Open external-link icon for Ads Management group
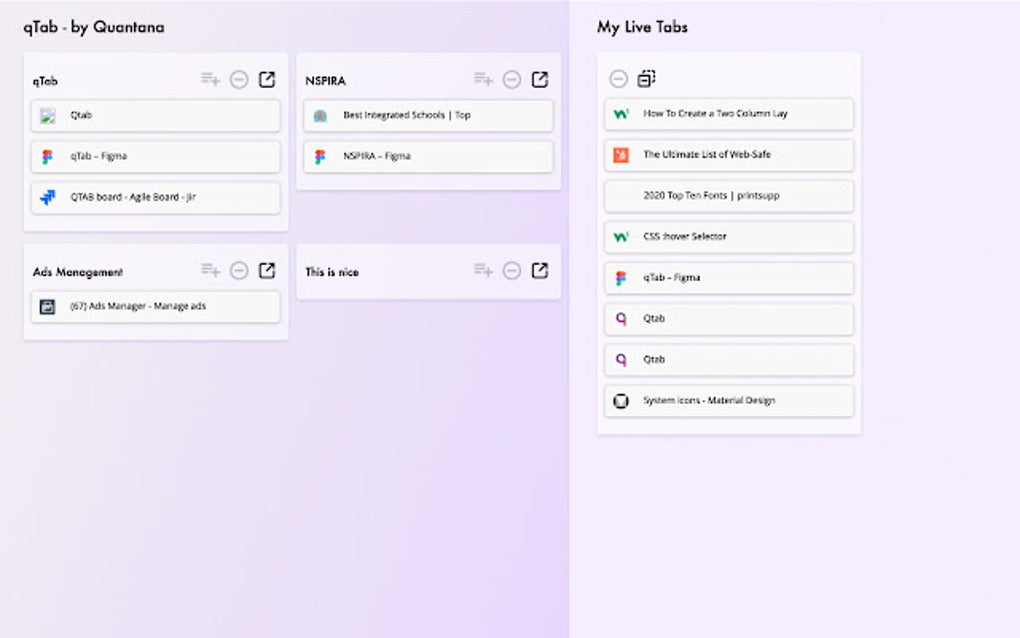Viewport: 1020px width, 638px height. pos(267,270)
